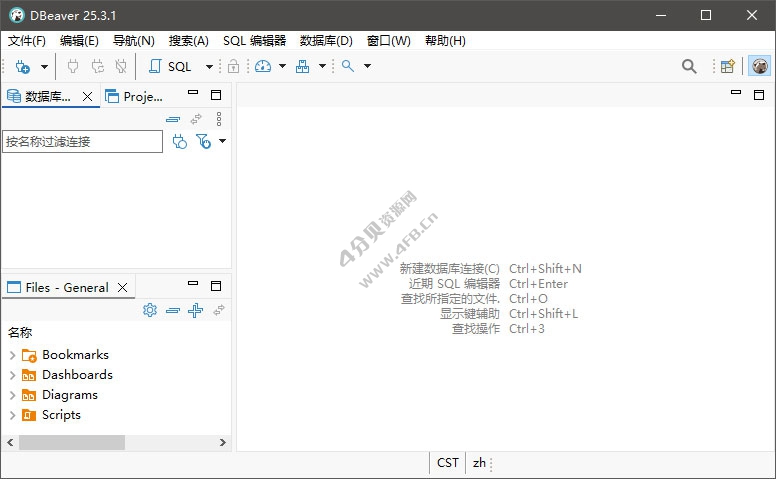Expand the search dropdown arrow
Screen dimensions: 776x479
click(367, 66)
